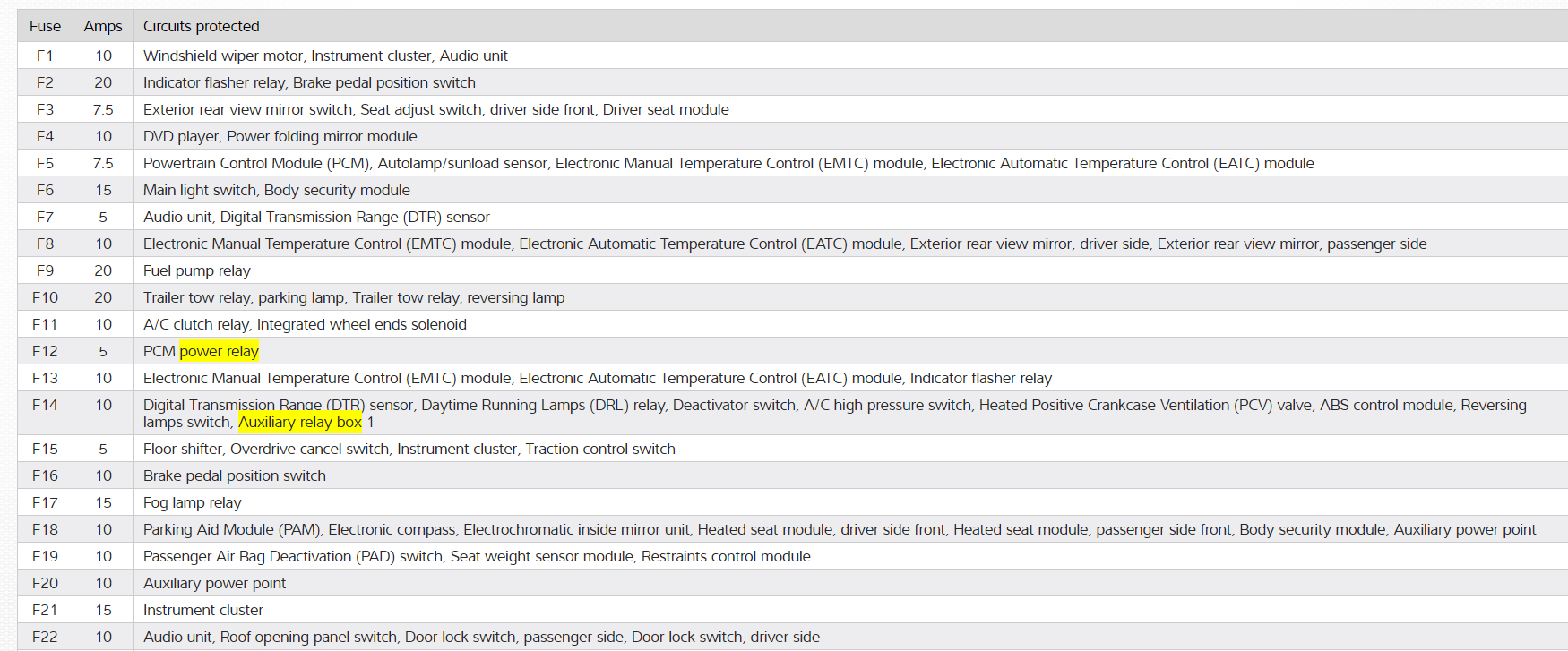
Task: Click the 'Instrument cluster' text in row F21
Action: coord(203,610)
